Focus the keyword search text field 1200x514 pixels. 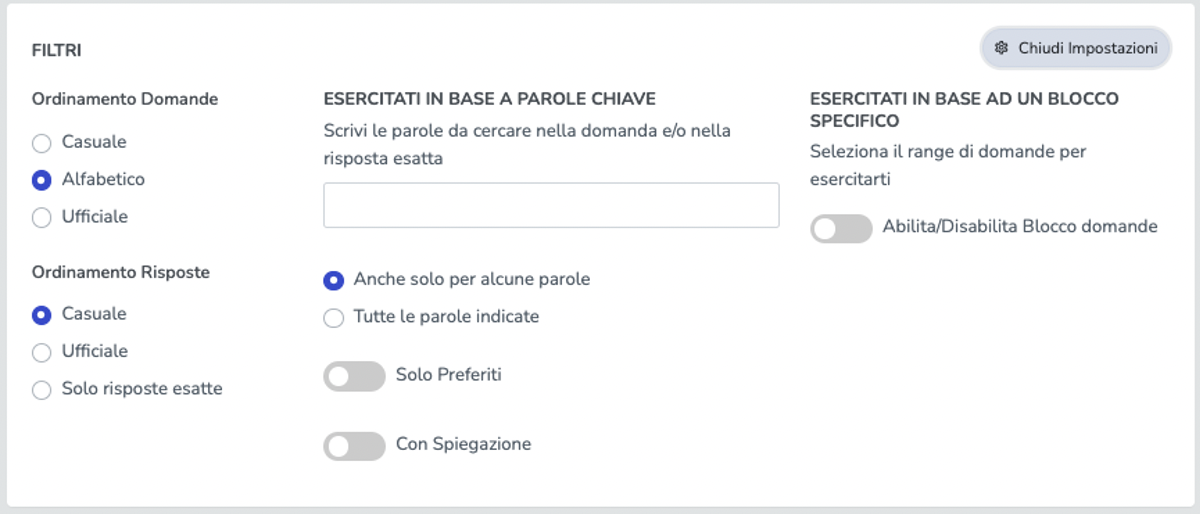click(x=551, y=205)
